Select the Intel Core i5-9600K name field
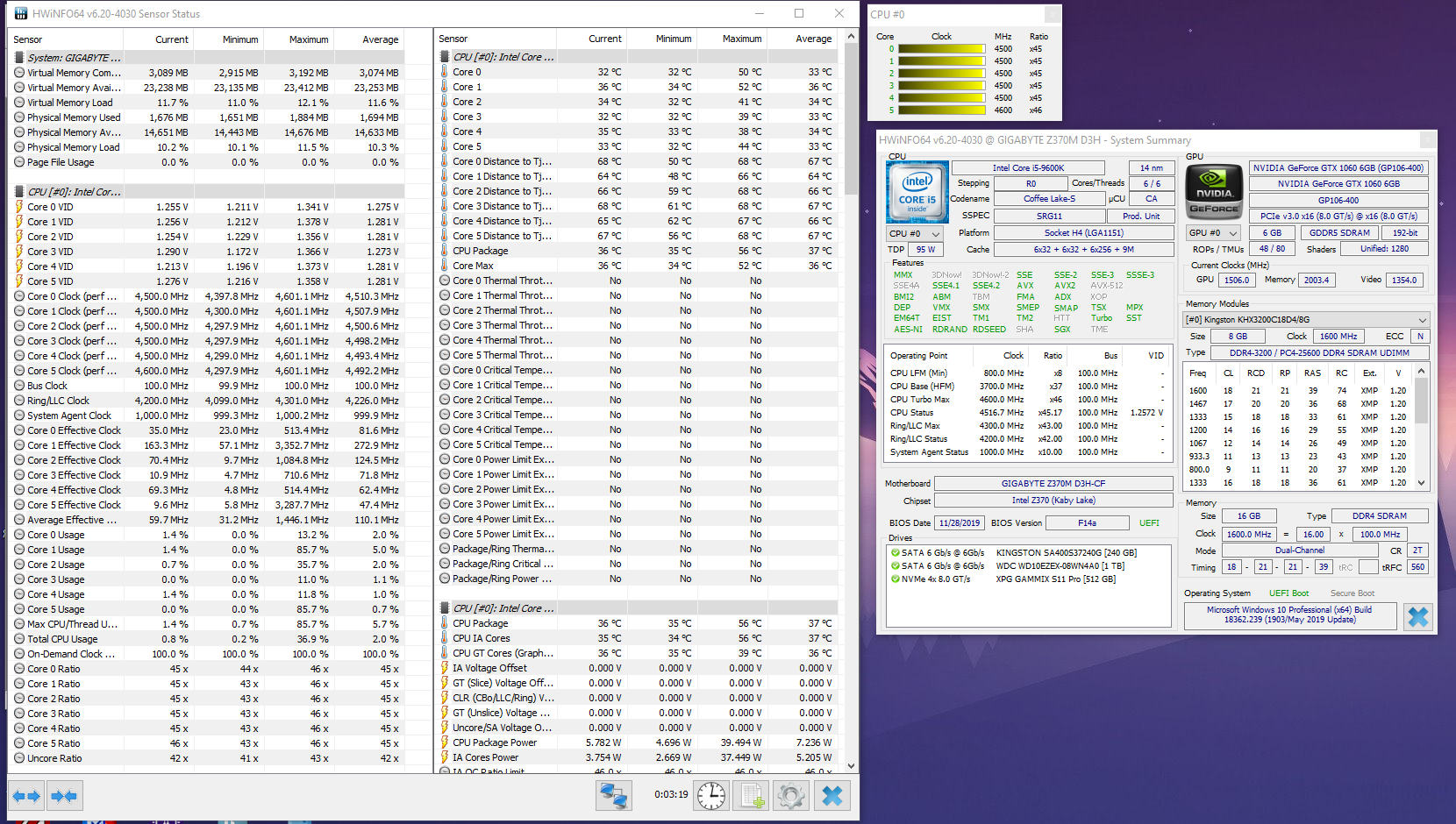1456x824 pixels. coord(1028,168)
